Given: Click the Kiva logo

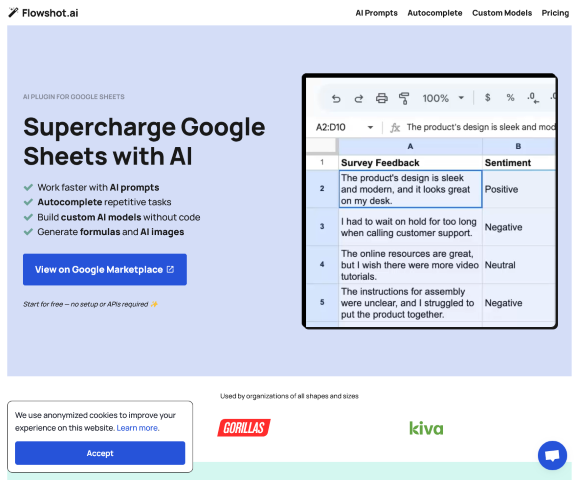Looking at the screenshot, I should point(426,428).
